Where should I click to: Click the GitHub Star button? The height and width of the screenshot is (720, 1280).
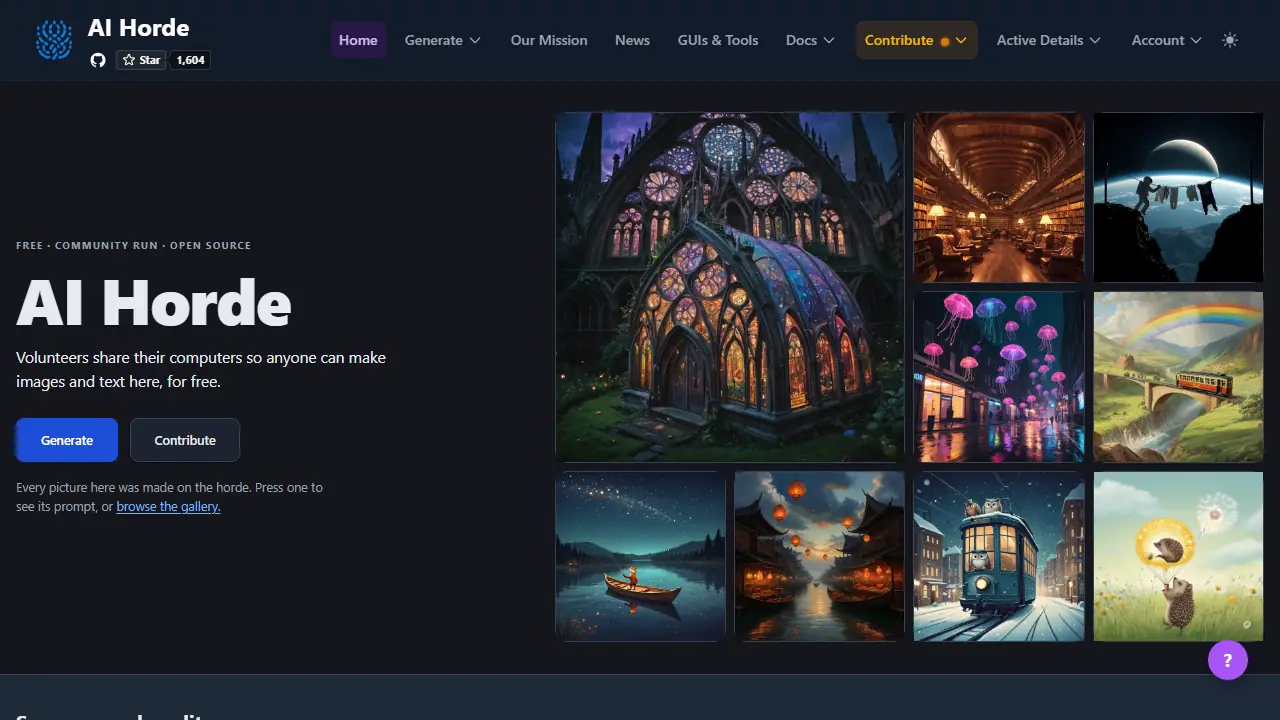pyautogui.click(x=141, y=60)
